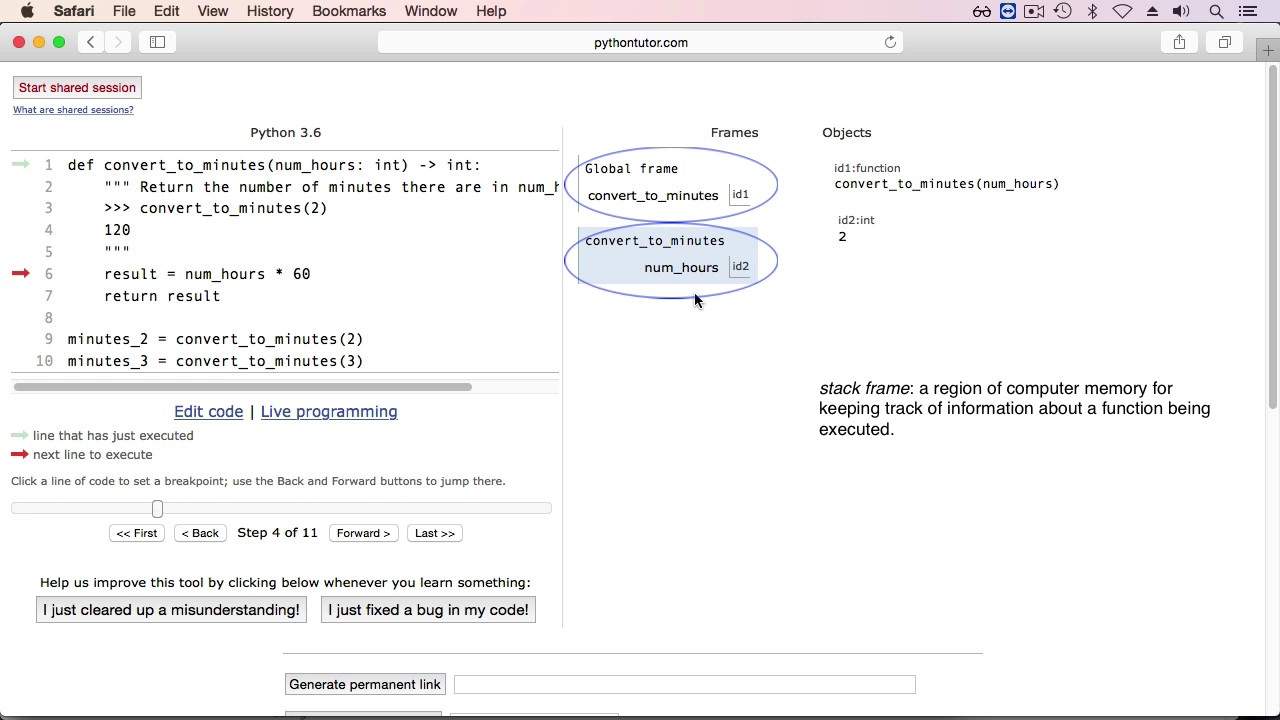The height and width of the screenshot is (720, 1280).
Task: Click line 3 '>>> convert_to_minutes(2)'
Action: point(216,208)
